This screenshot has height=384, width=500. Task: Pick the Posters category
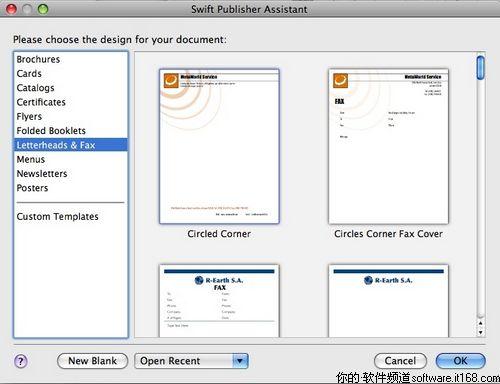[70, 188]
